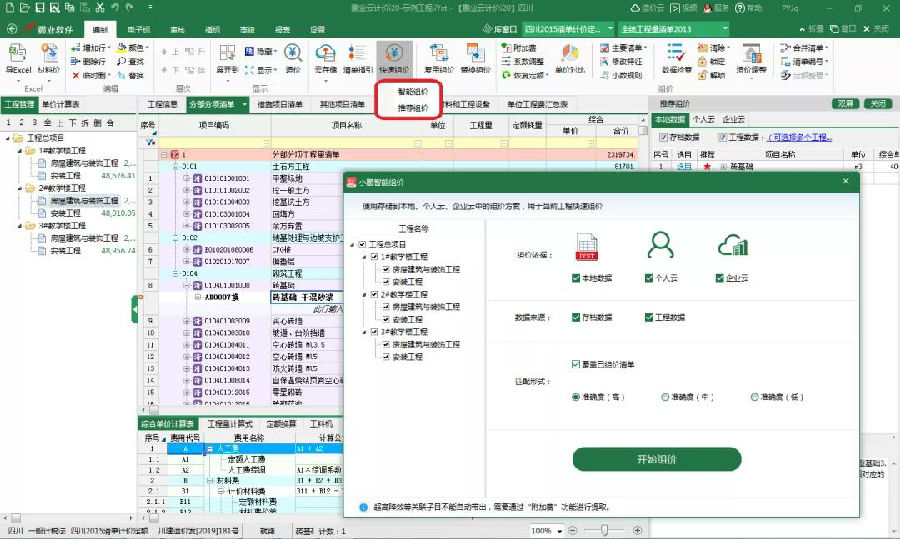Choose 智能组价 from the dropdown menu
This screenshot has width=900, height=539.
coord(412,91)
